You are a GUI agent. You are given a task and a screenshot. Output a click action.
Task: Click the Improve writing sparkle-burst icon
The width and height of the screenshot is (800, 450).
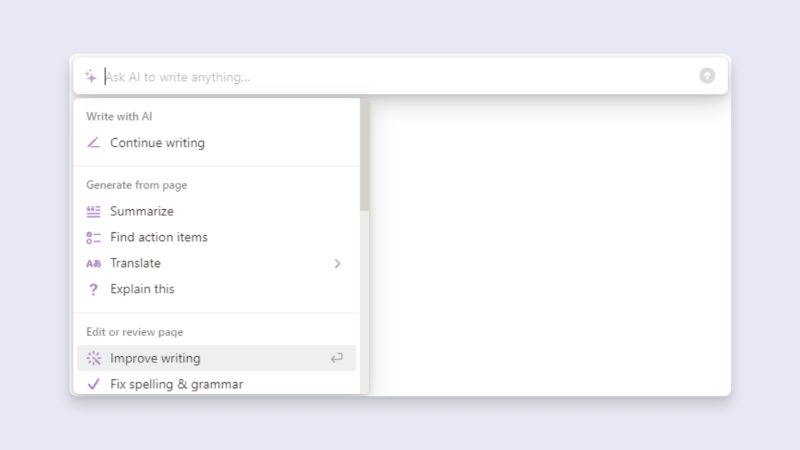click(x=93, y=358)
